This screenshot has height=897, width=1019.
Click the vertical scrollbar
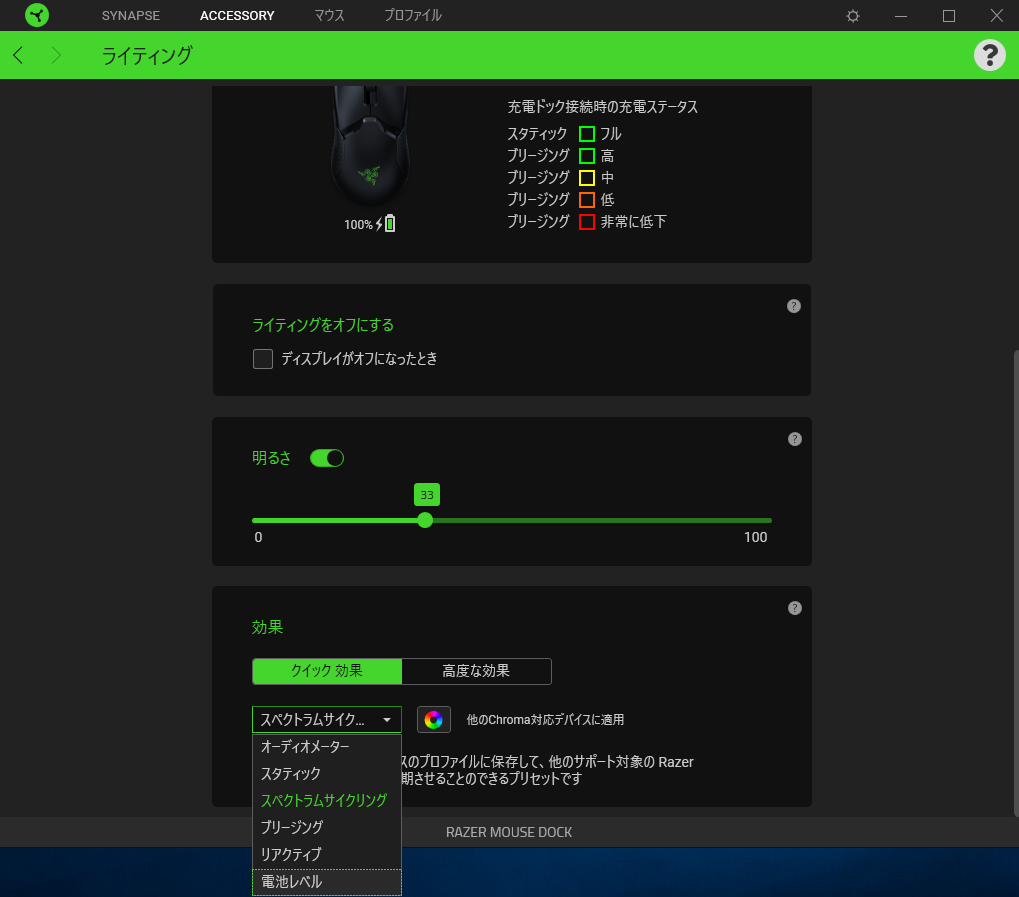(x=1016, y=583)
